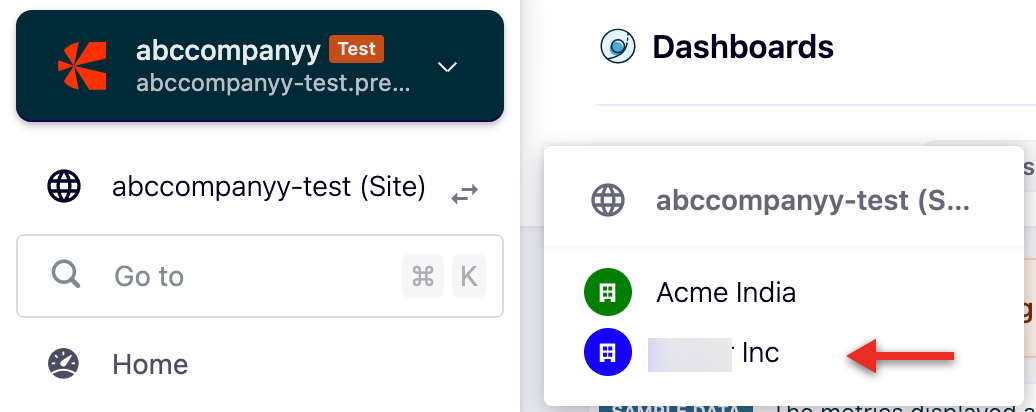
Task: Click the blue building icon beside Inc
Action: (607, 352)
